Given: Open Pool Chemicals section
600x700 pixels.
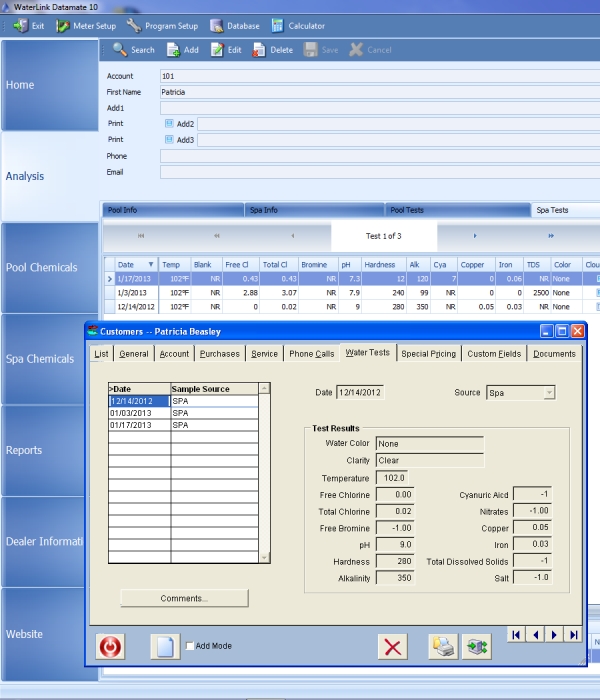Looking at the screenshot, I should pyautogui.click(x=50, y=267).
